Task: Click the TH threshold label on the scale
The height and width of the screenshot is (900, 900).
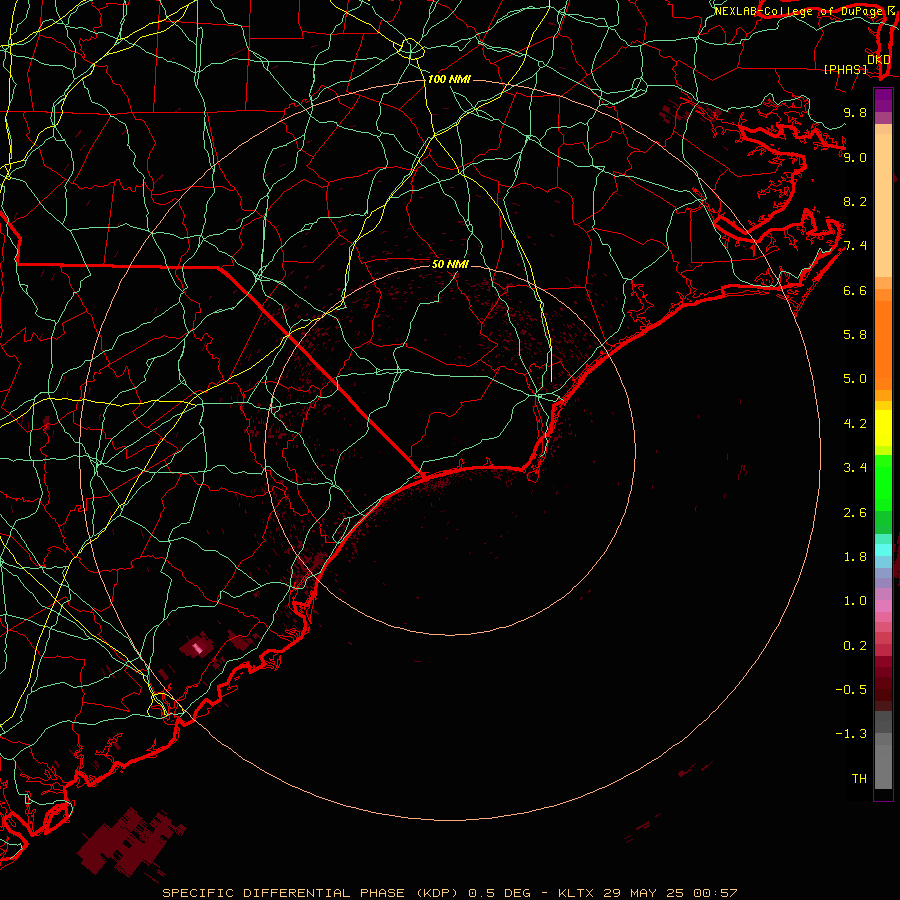Action: pyautogui.click(x=859, y=779)
